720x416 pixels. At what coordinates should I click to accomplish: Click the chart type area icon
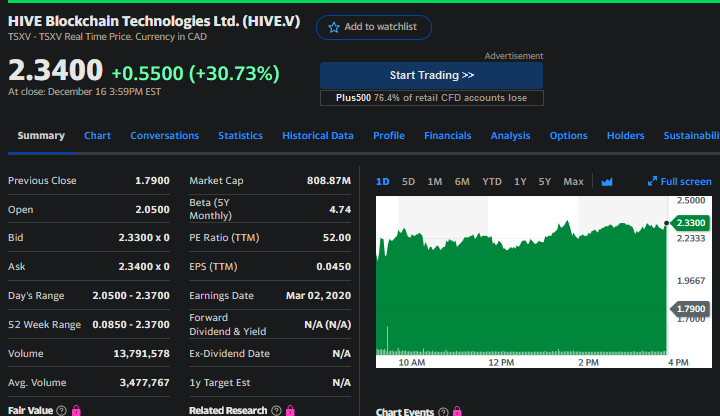click(609, 182)
